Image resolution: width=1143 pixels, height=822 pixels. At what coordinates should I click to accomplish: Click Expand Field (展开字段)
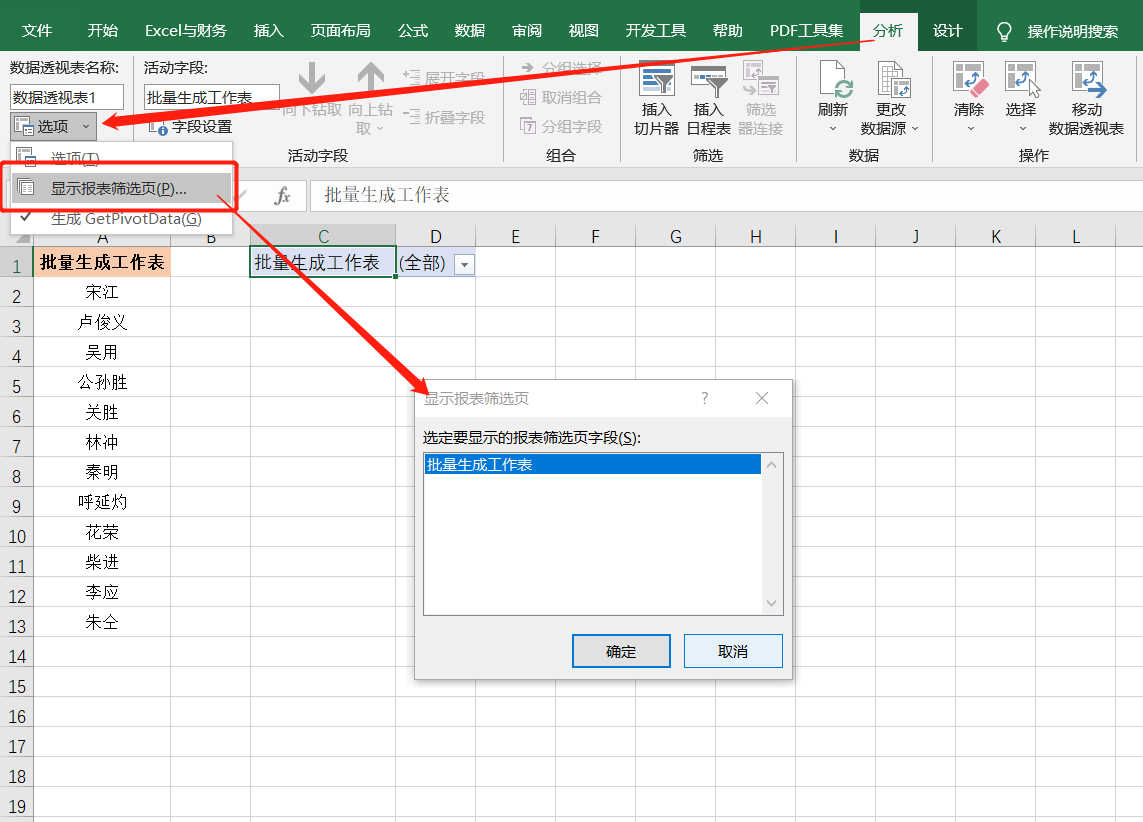[x=444, y=77]
